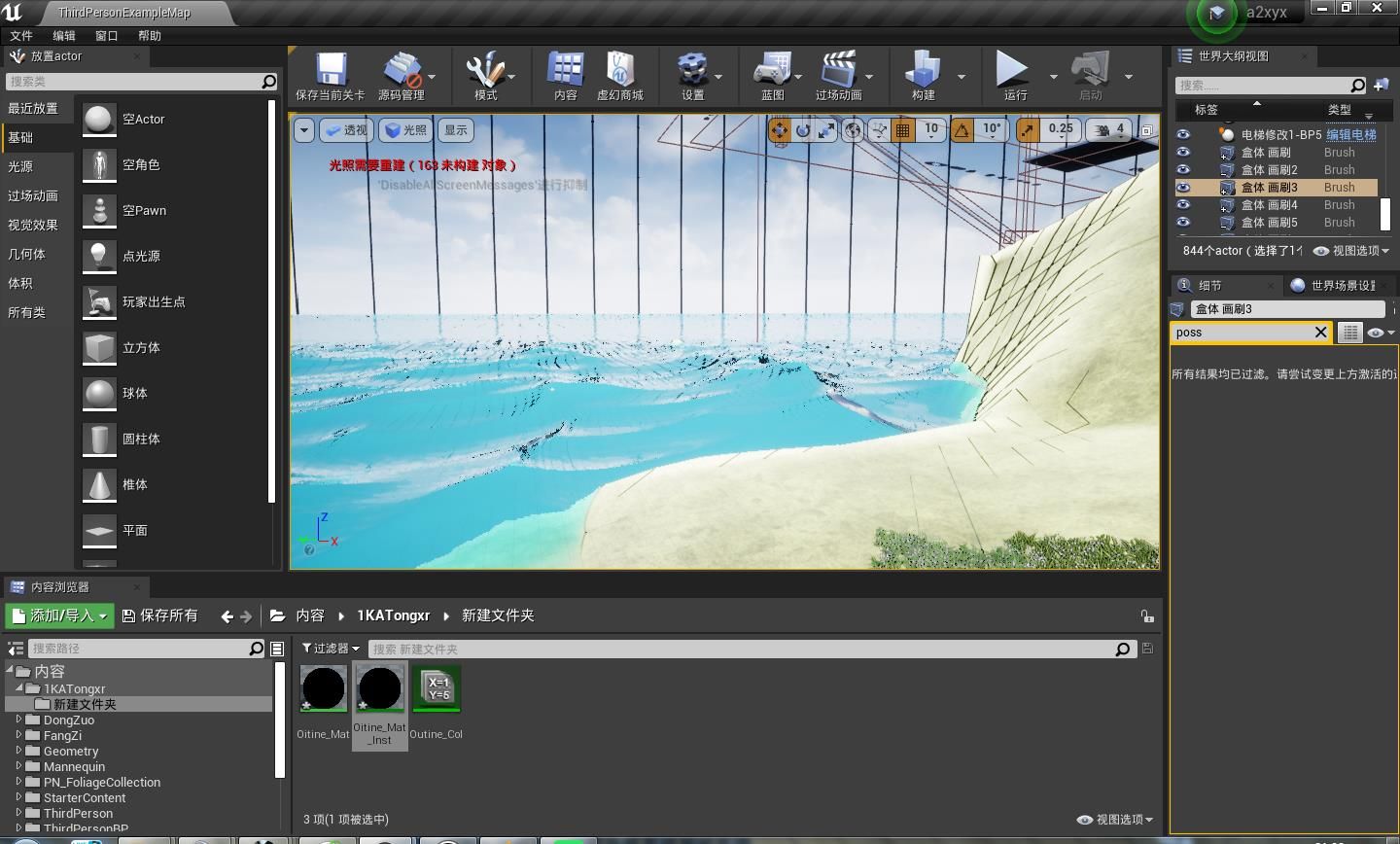1400x844 pixels.
Task: Open the 帮助 menu
Action: 150,36
